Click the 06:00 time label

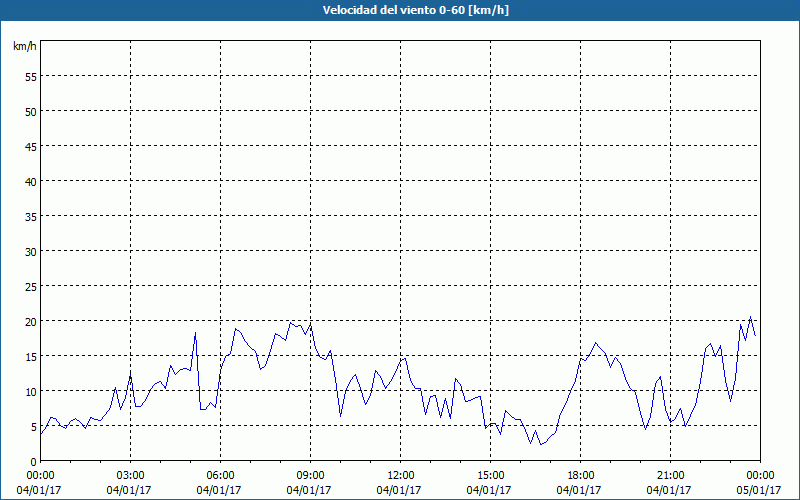pyautogui.click(x=219, y=476)
